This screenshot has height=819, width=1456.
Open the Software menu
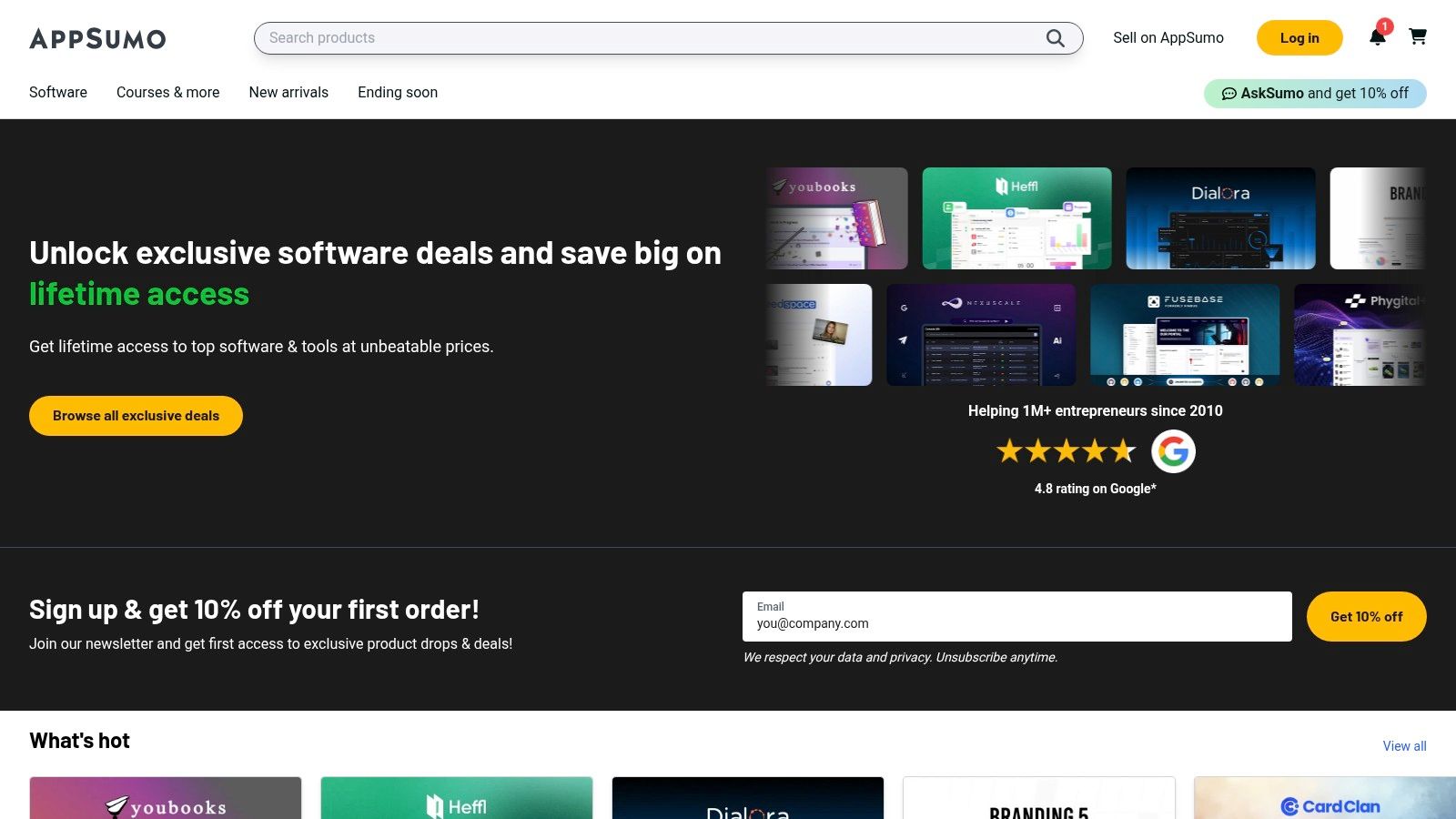tap(57, 92)
